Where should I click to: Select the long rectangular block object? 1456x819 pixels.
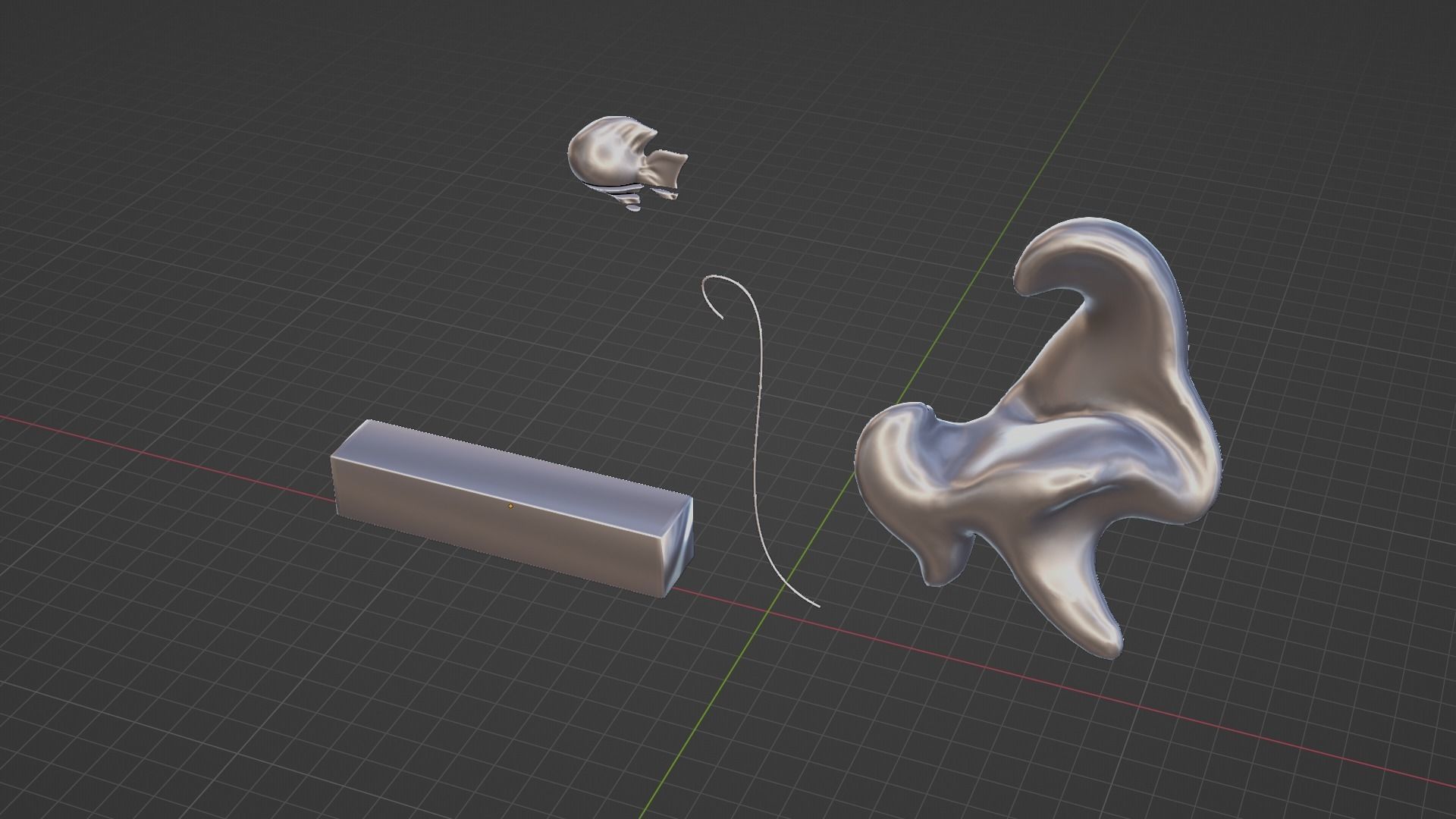tap(512, 508)
